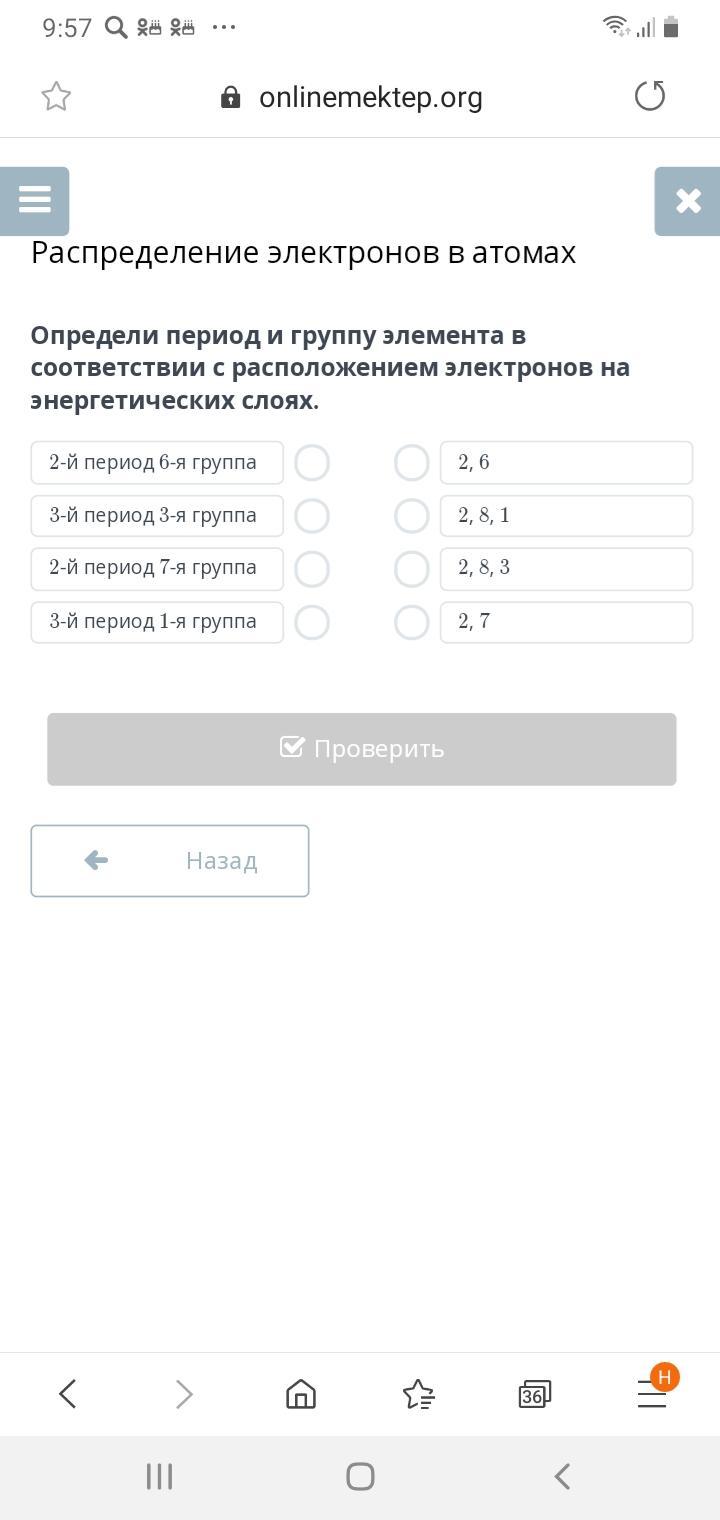
Task: Show the 36 open tabs
Action: click(534, 1394)
